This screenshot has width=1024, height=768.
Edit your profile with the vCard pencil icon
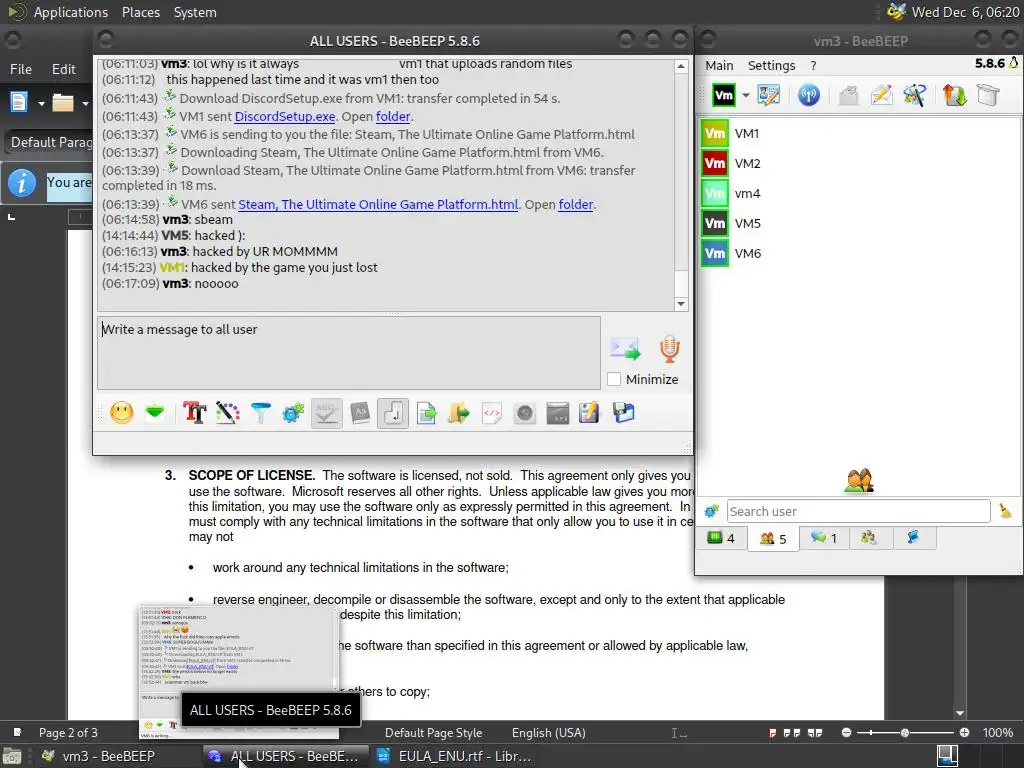[769, 95]
